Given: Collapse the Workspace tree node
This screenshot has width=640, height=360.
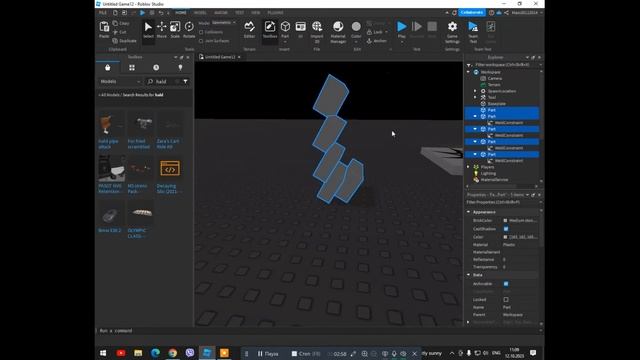Looking at the screenshot, I should 469,72.
